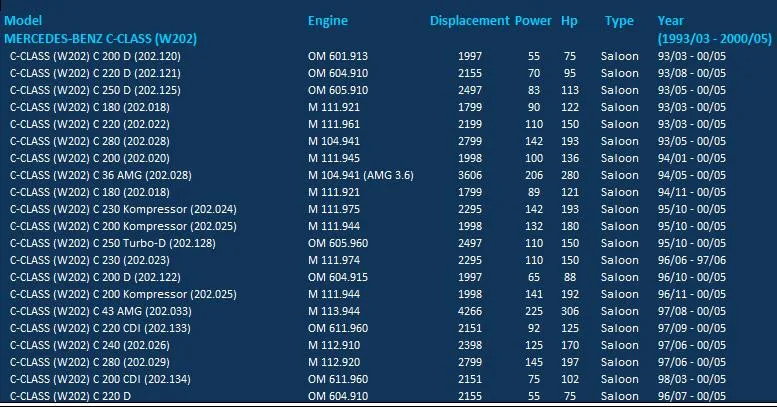
Task: Click the Model column header
Action: [23, 21]
